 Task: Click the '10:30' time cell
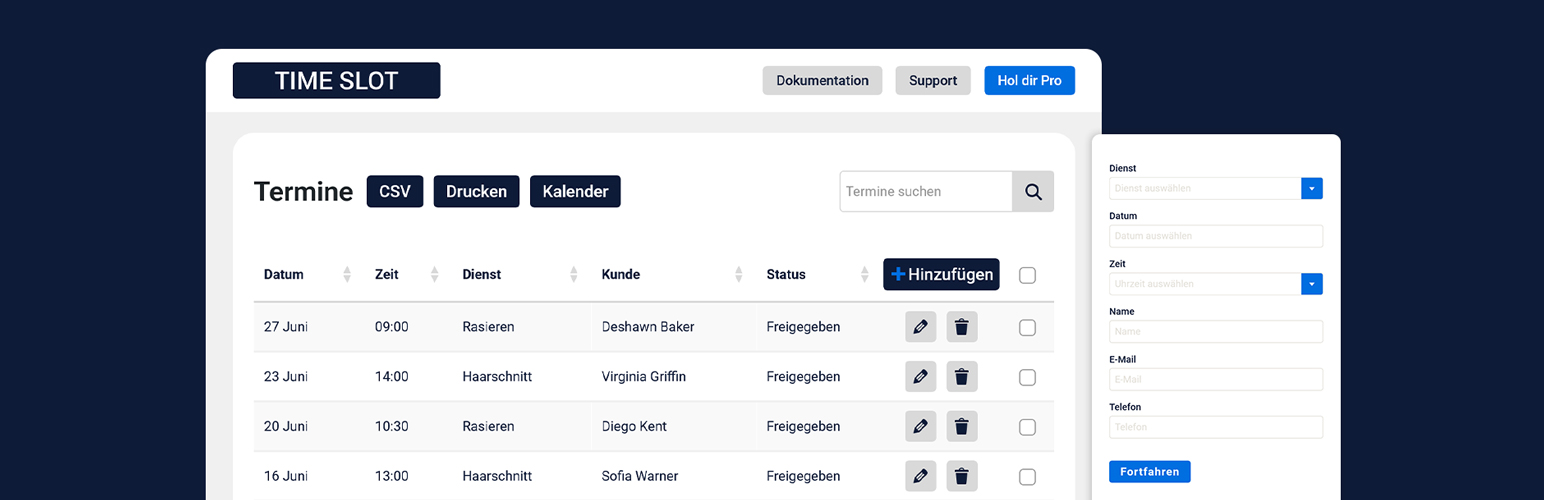[392, 426]
